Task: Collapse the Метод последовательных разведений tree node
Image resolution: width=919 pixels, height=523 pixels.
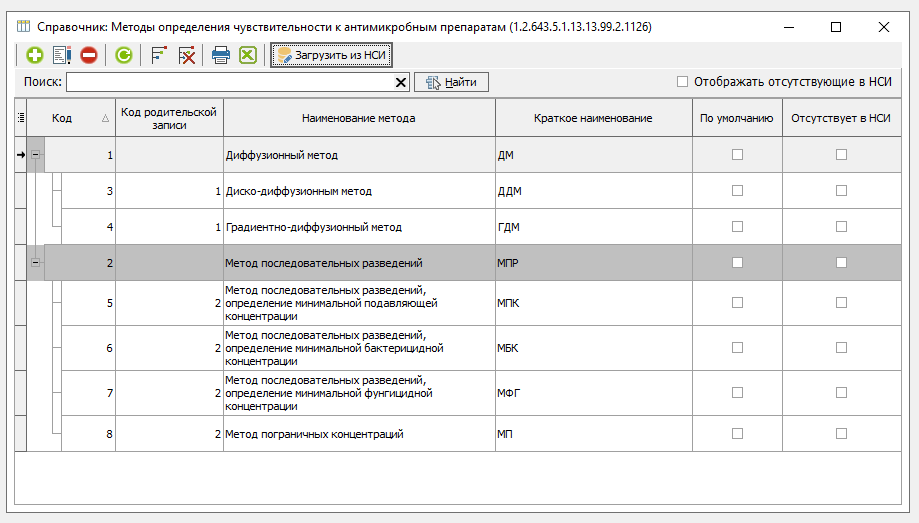Action: pos(36,263)
